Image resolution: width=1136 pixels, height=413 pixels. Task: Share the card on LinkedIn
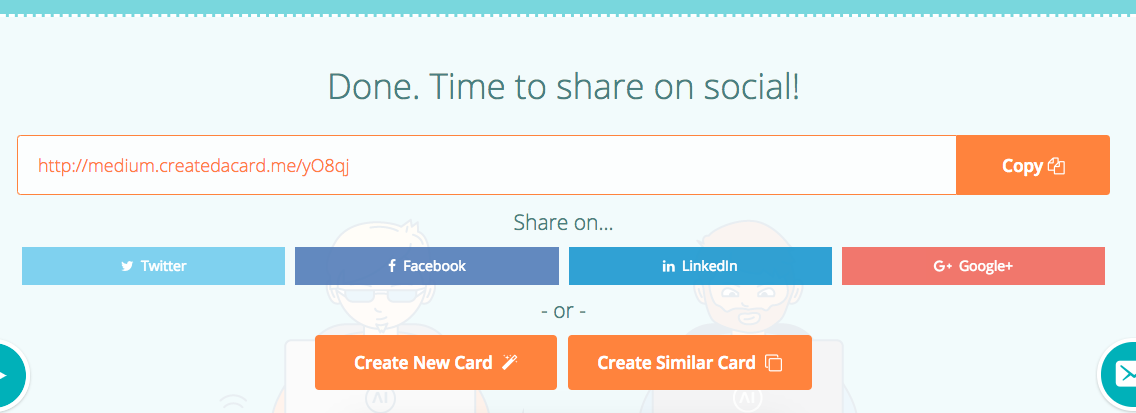[700, 266]
